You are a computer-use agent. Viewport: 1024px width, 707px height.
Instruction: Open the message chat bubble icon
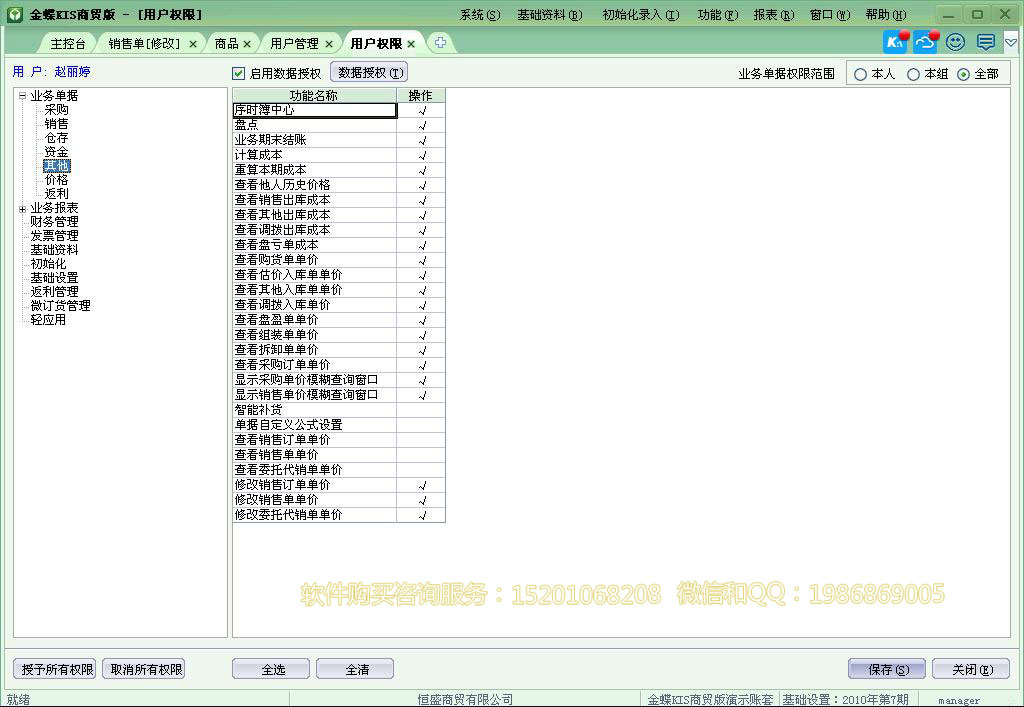(986, 42)
